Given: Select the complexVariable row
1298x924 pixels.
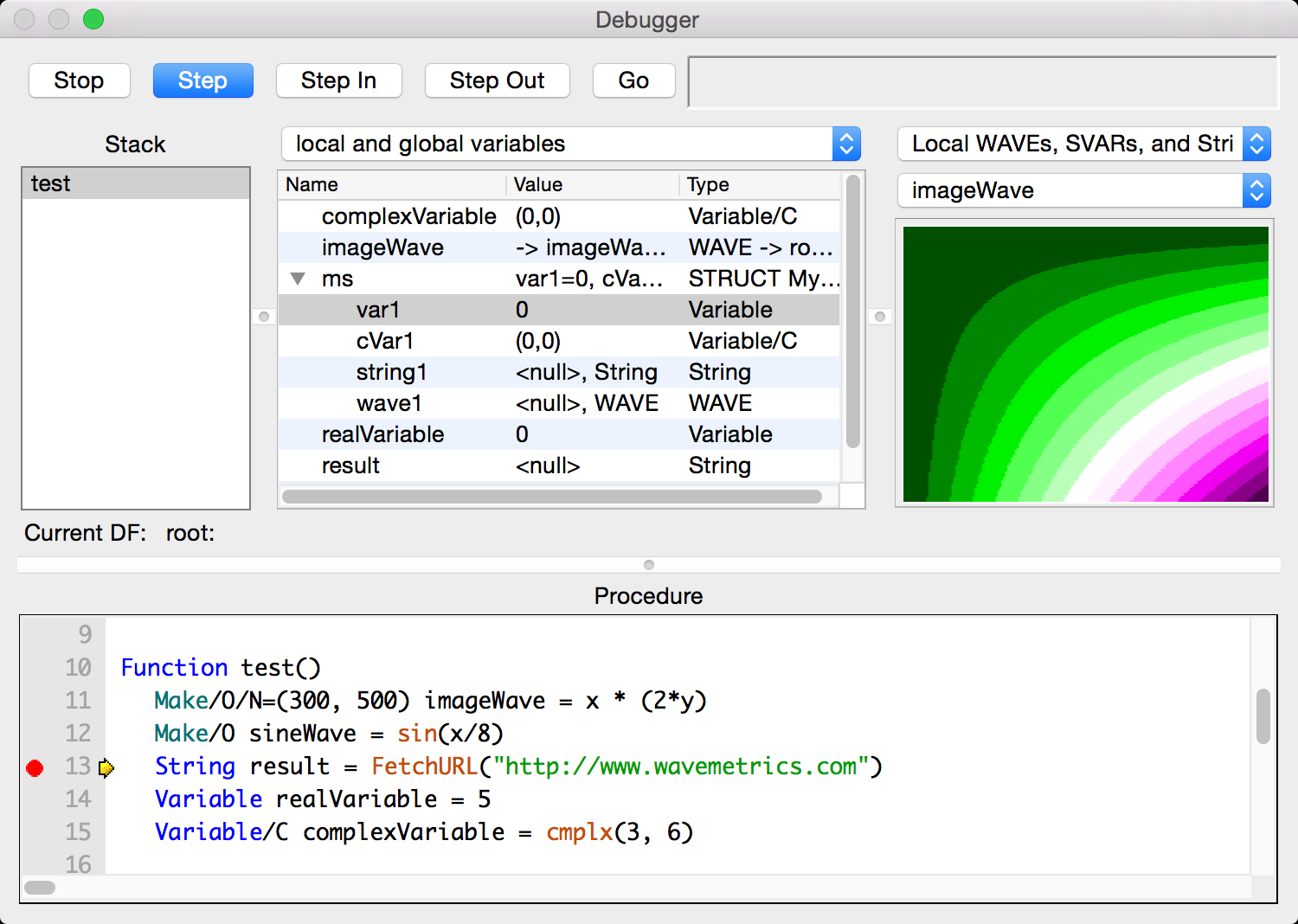Looking at the screenshot, I should [x=559, y=216].
